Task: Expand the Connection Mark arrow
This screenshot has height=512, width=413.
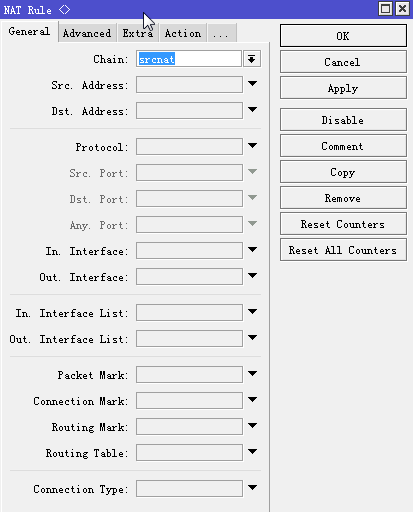Action: tap(252, 399)
